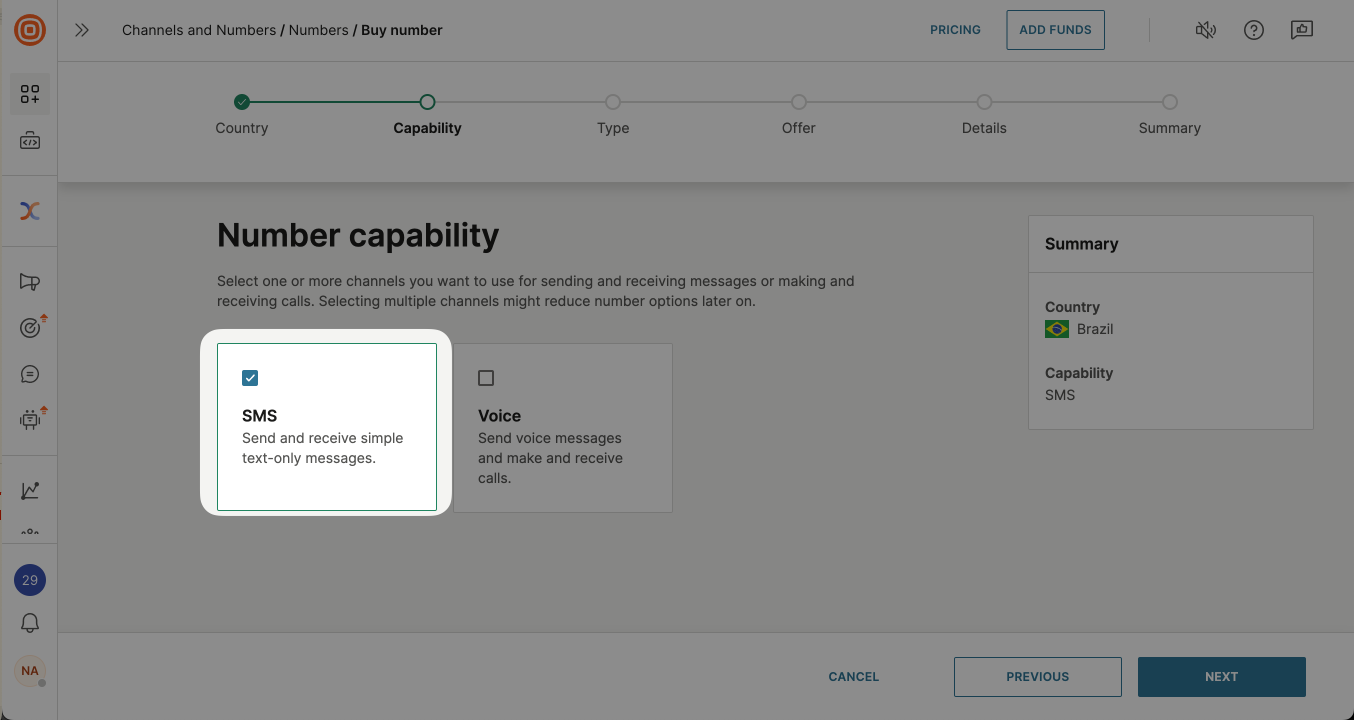This screenshot has height=720, width=1354.
Task: Open the apps grid plus icon in sidebar
Action: coord(30,94)
